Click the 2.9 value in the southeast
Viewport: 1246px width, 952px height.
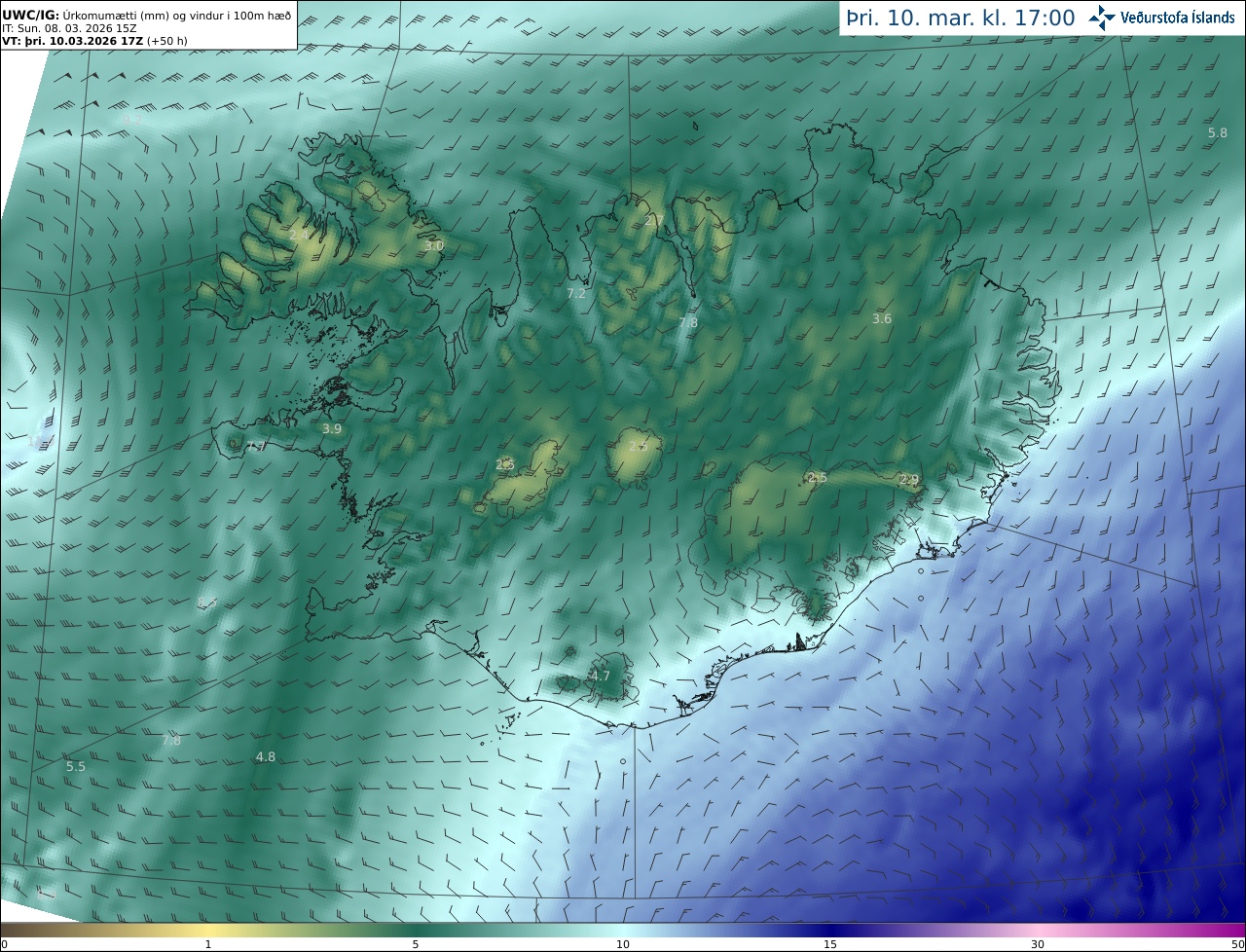[909, 479]
